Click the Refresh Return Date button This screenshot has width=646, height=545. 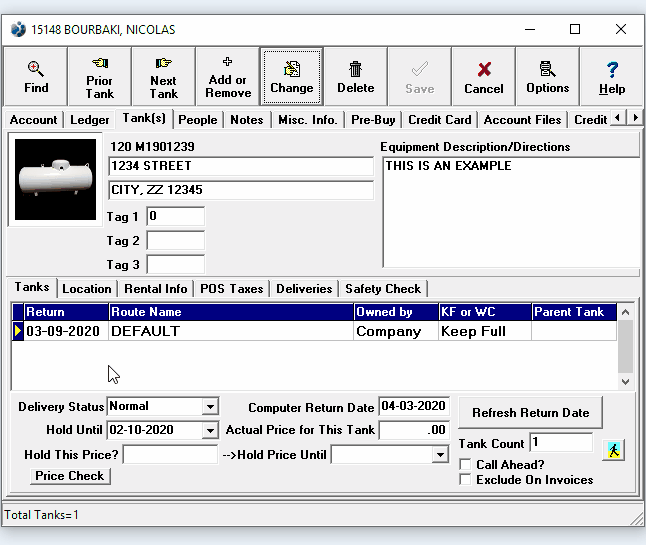[x=531, y=412]
